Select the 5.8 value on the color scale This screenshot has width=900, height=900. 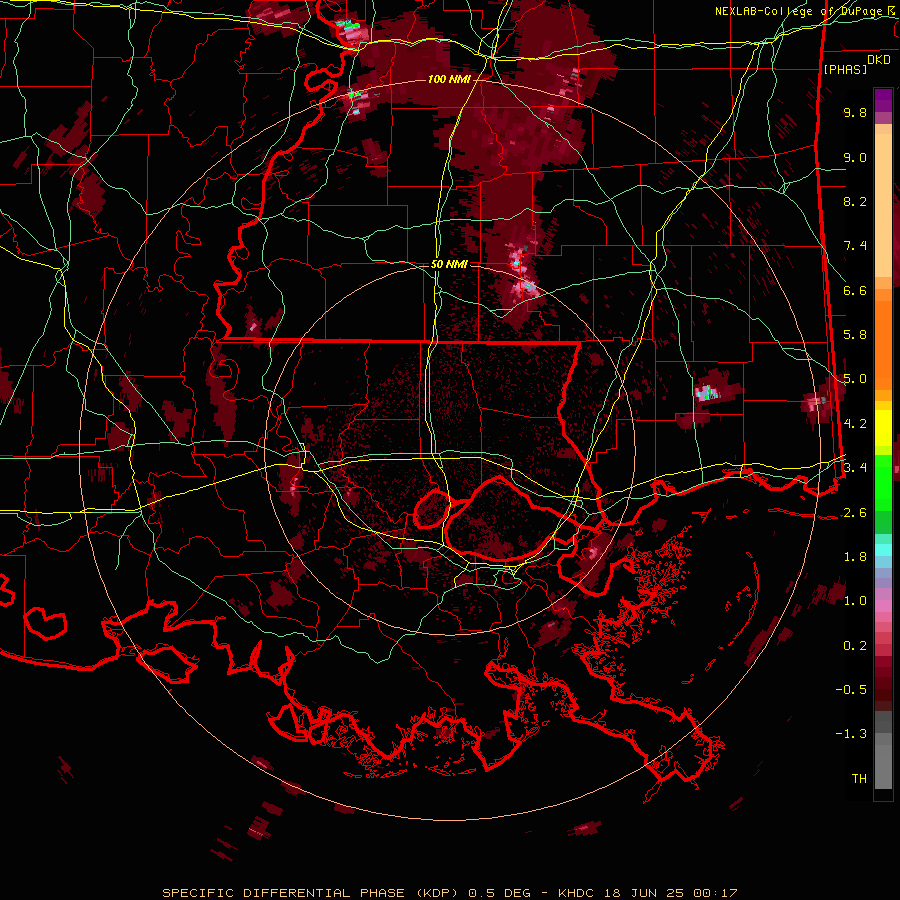click(x=855, y=335)
